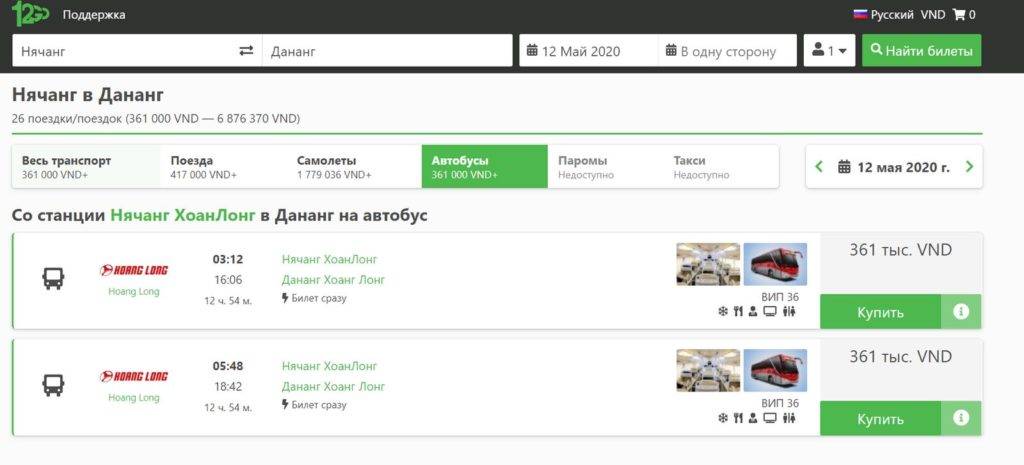Open passenger count dropdown

829,51
